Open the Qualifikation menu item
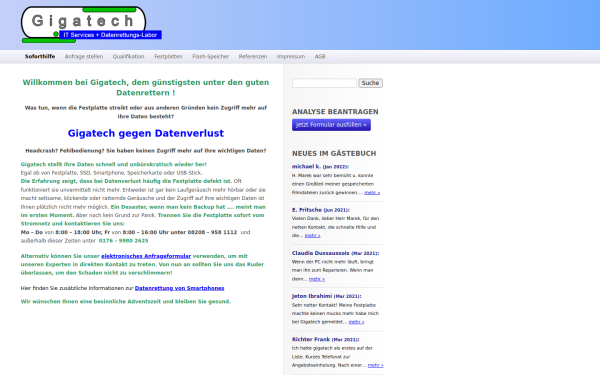Viewport: 600px width, 375px height. (129, 57)
